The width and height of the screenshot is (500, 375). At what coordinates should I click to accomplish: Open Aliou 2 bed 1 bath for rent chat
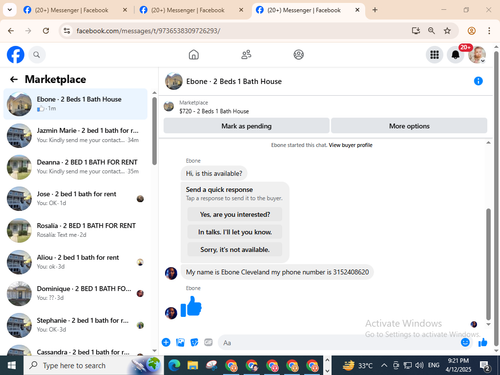click(75, 262)
